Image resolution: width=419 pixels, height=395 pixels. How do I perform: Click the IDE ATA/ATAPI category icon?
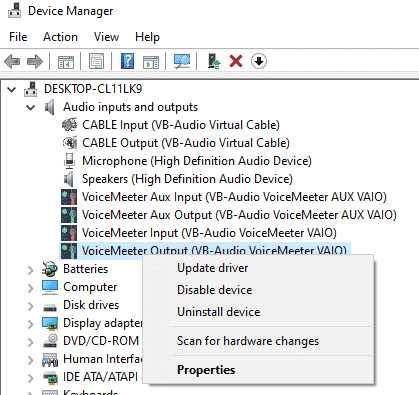[50, 378]
